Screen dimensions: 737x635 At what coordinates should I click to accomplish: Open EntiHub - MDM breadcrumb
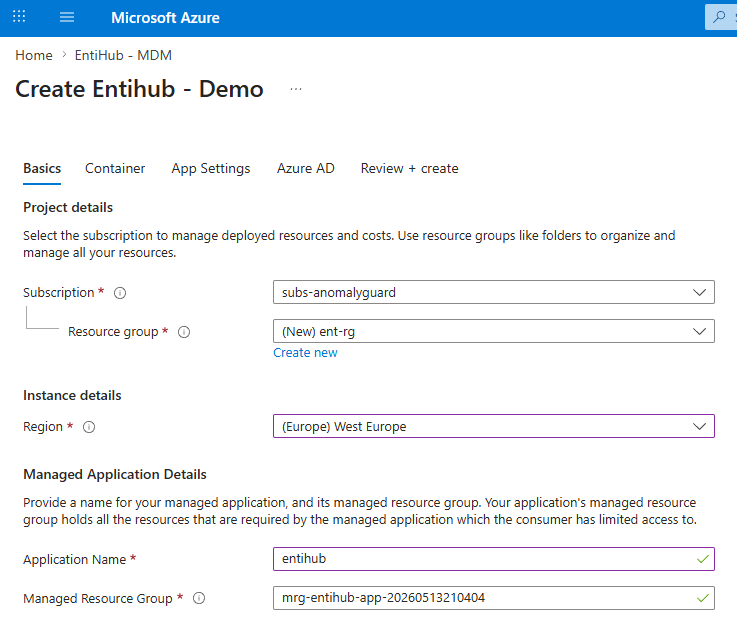(x=123, y=55)
